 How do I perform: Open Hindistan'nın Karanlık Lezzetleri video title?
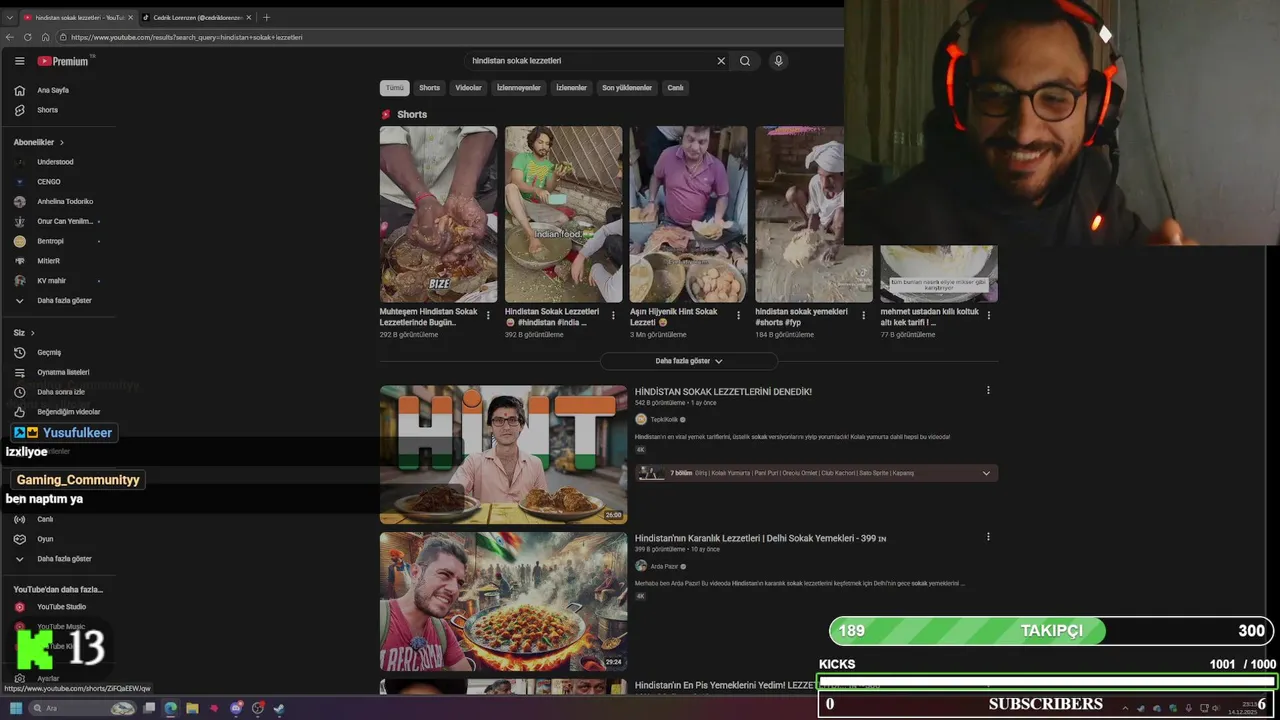click(x=760, y=538)
